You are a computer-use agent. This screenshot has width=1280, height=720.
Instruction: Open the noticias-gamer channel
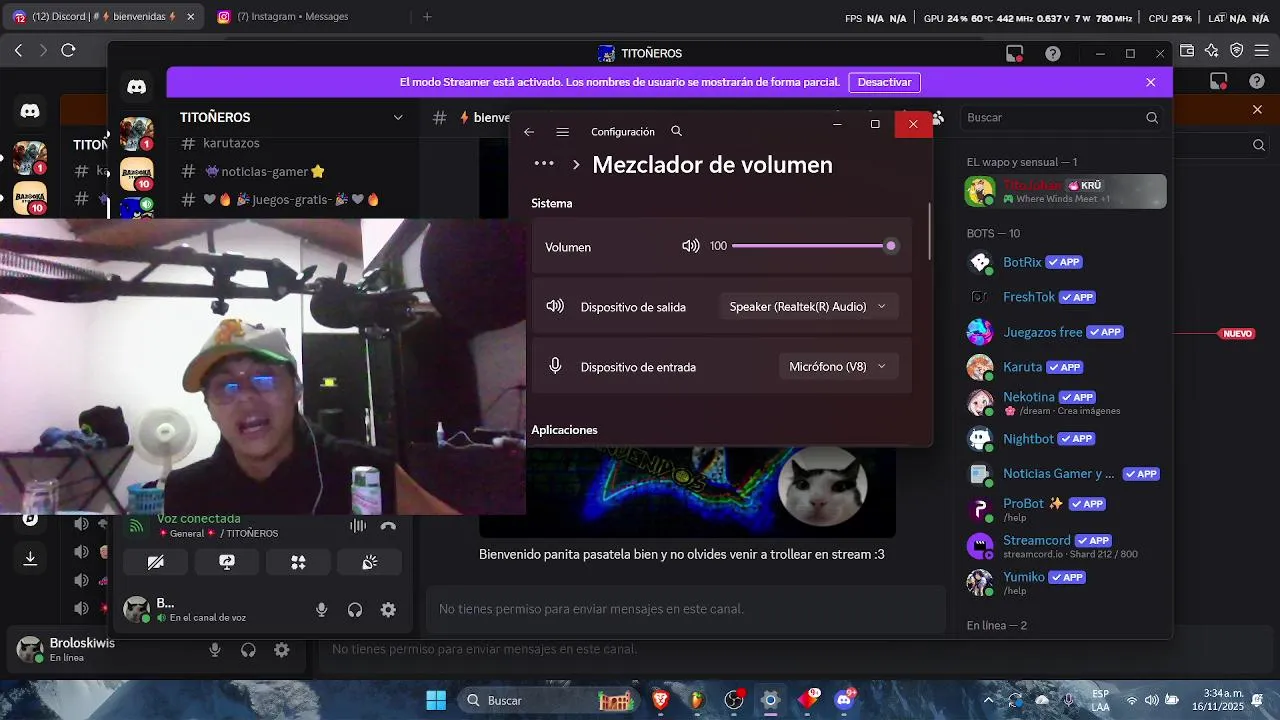click(x=265, y=171)
